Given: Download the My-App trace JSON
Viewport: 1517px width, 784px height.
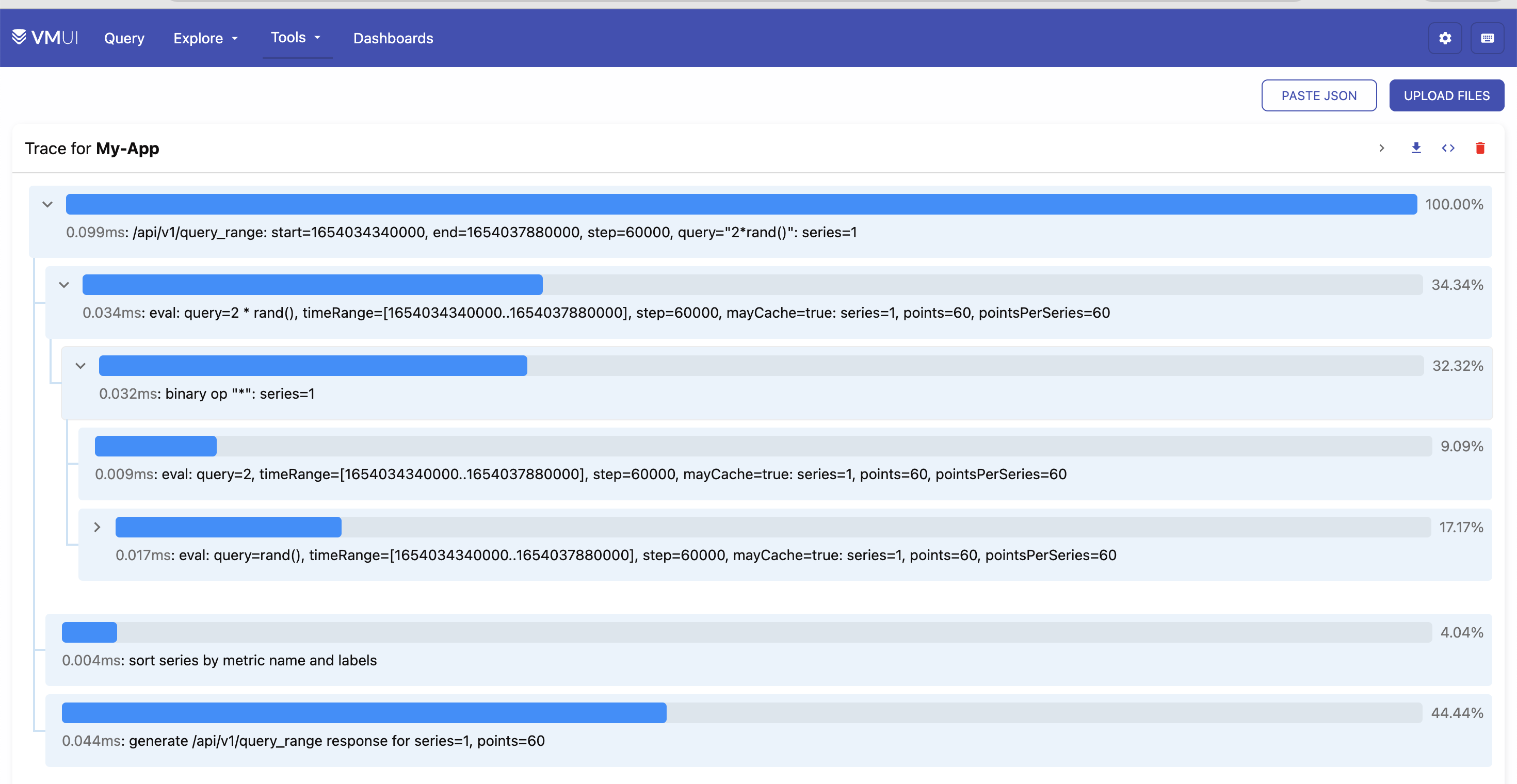Looking at the screenshot, I should tap(1416, 148).
